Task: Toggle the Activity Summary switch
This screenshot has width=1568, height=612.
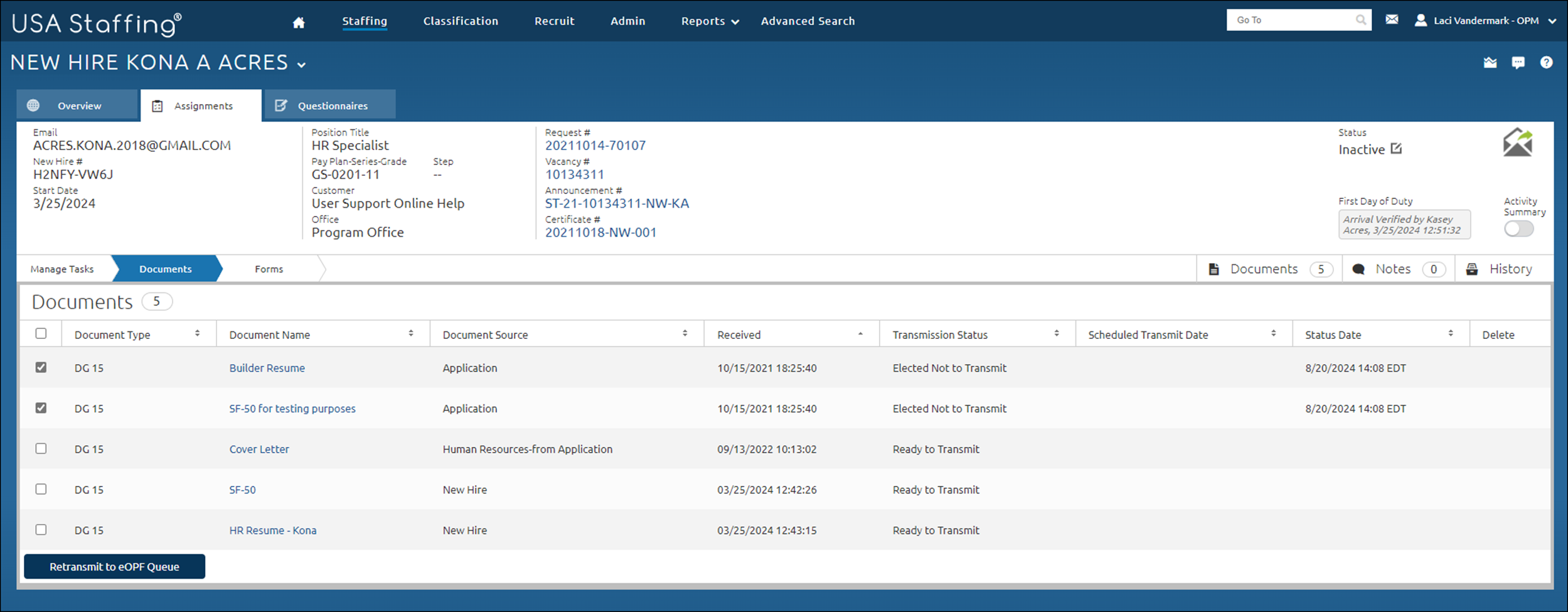Action: [1518, 229]
